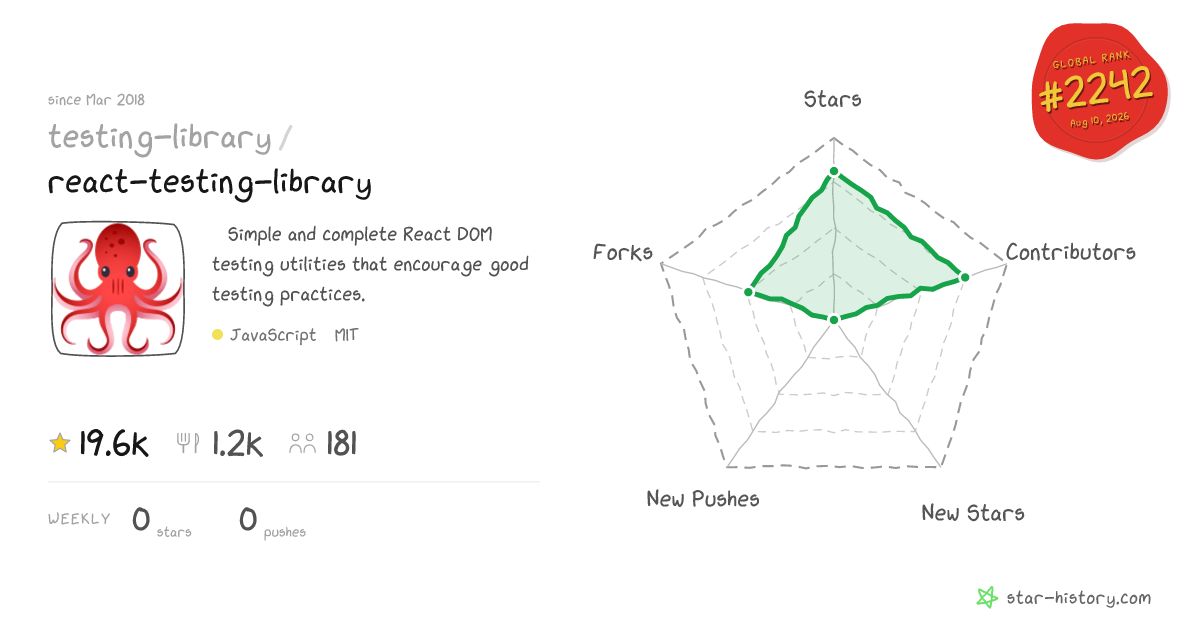Click the fork icon beside 1.2k
The height and width of the screenshot is (630, 1200).
[x=188, y=443]
